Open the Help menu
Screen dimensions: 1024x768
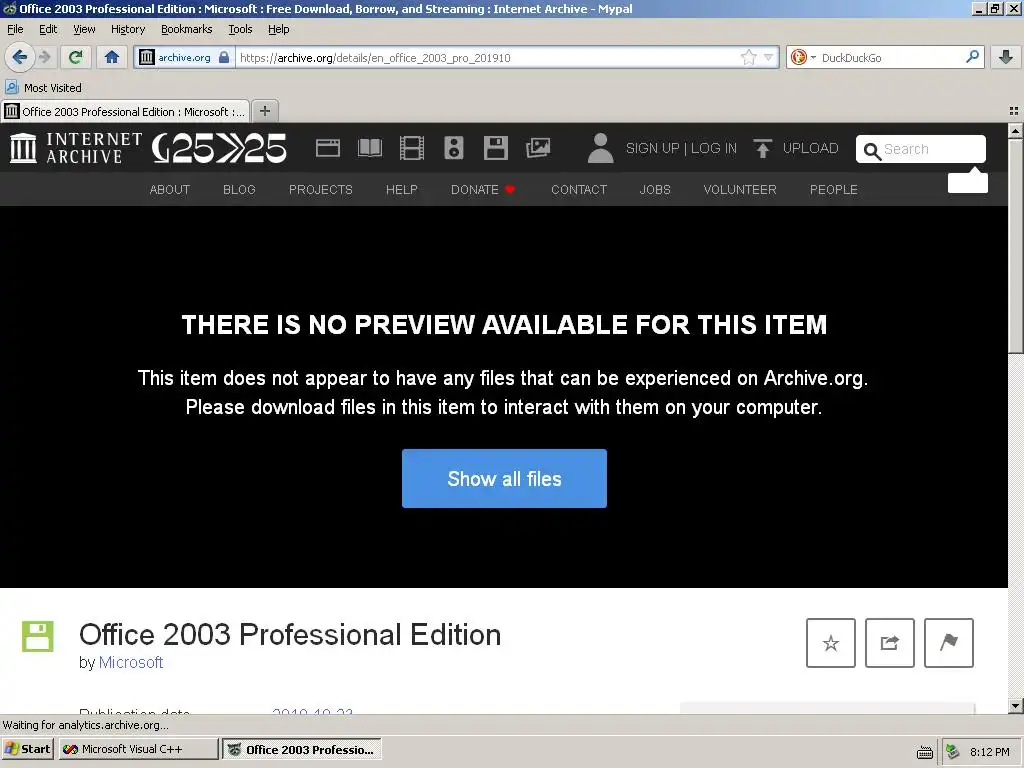pyautogui.click(x=278, y=29)
